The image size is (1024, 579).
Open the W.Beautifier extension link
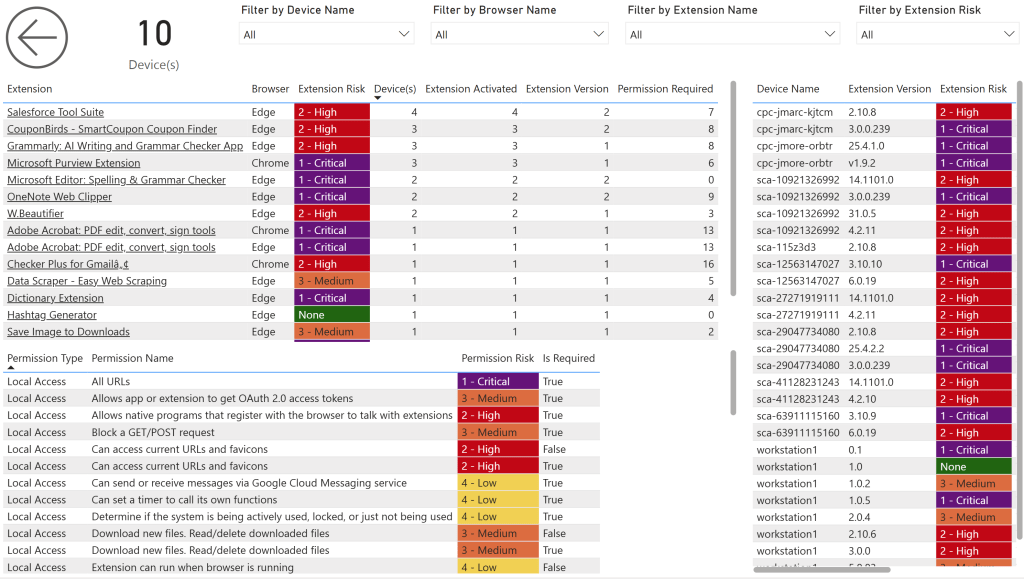(35, 213)
